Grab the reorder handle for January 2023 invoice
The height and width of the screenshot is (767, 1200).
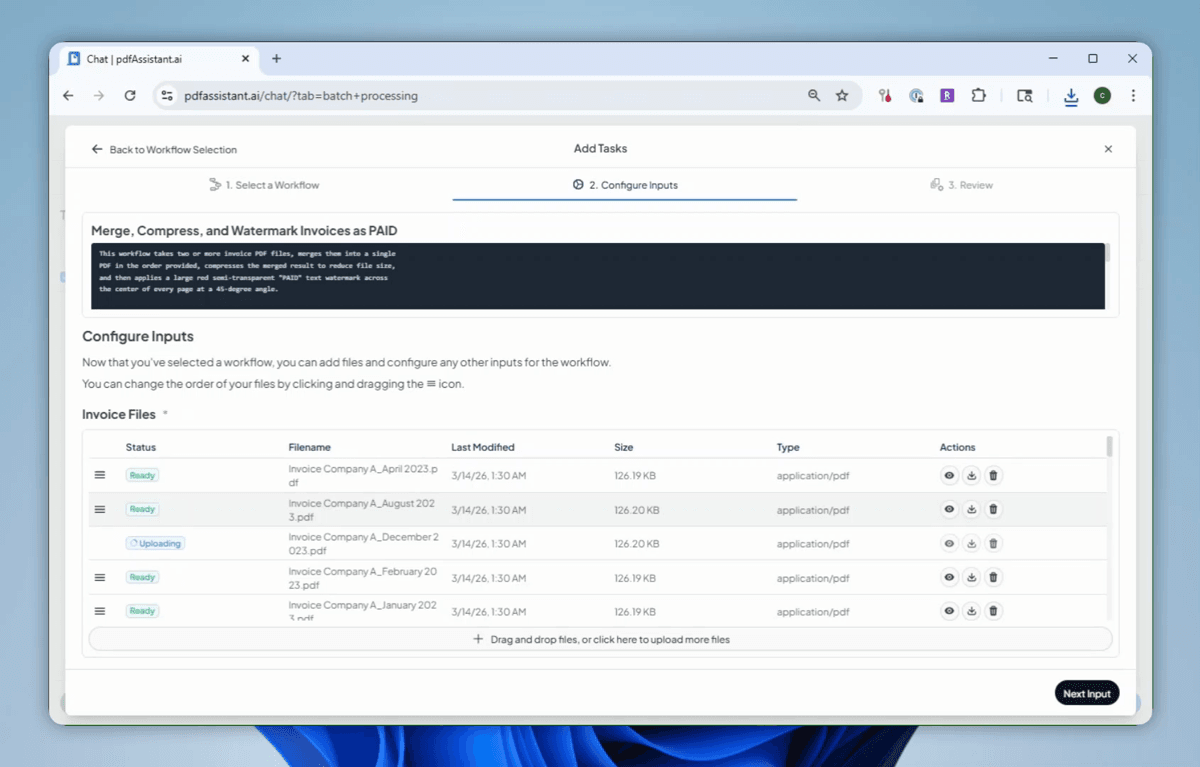tap(100, 611)
